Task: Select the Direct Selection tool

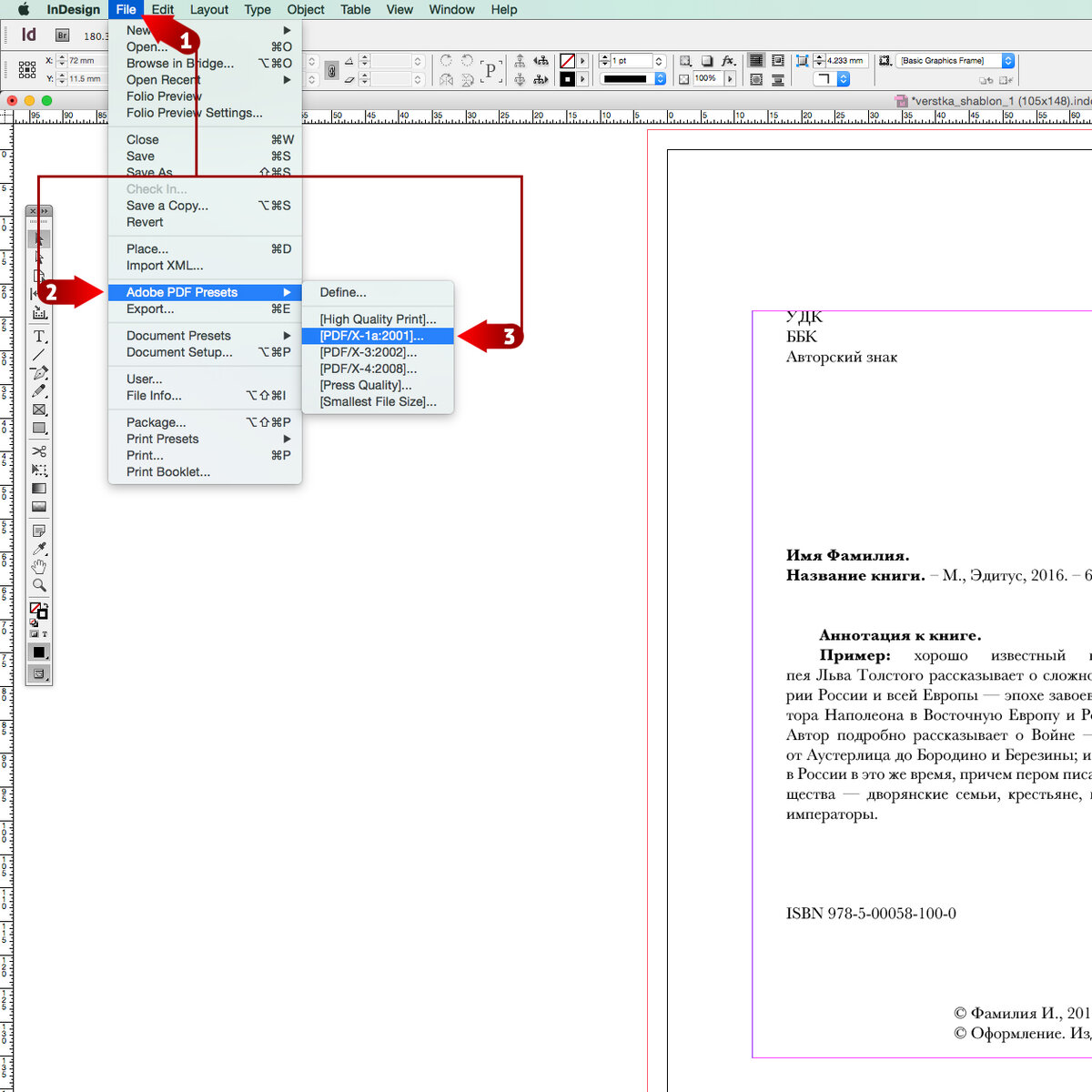Action: 39,258
